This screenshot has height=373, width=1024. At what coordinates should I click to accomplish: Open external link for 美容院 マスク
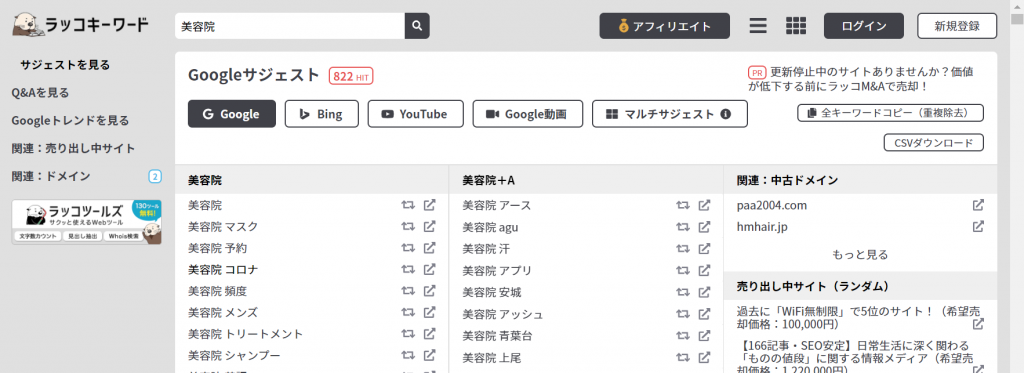coord(429,227)
